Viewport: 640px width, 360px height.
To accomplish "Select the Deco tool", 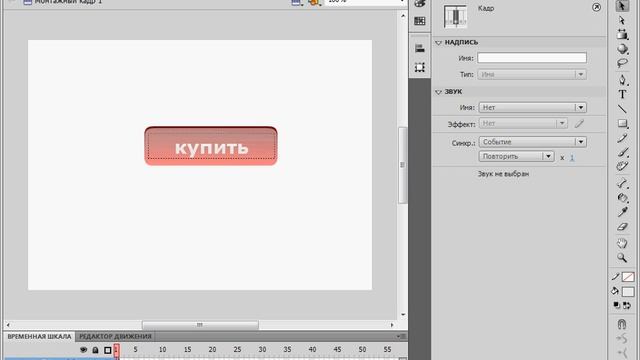I will tap(622, 167).
